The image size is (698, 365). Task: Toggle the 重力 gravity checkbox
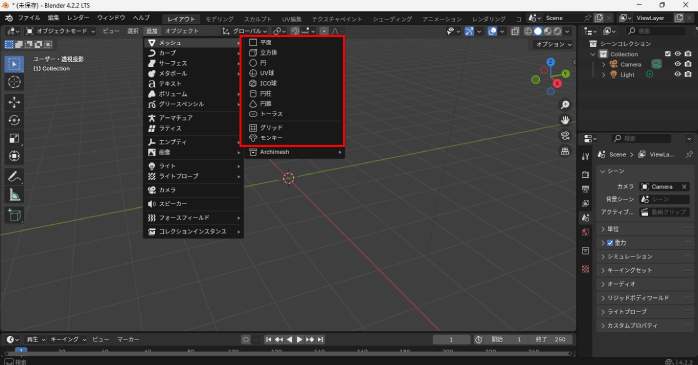[x=610, y=243]
